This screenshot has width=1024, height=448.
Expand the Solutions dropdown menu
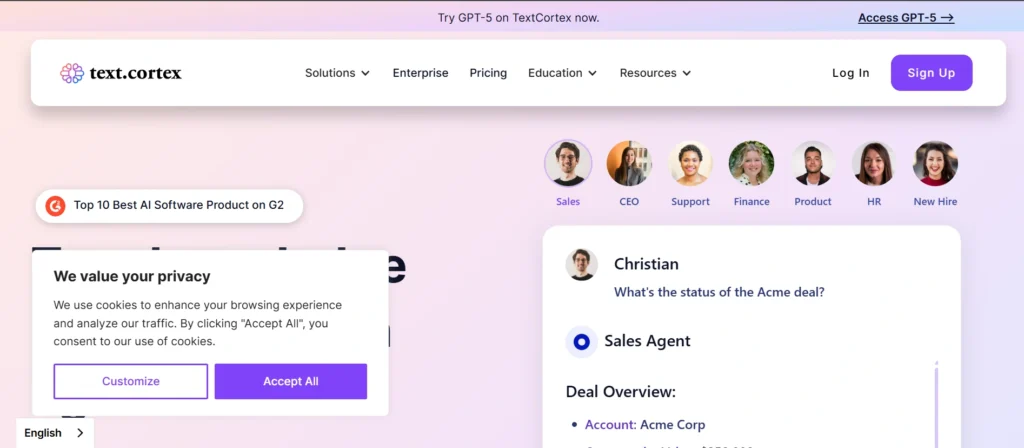point(337,73)
